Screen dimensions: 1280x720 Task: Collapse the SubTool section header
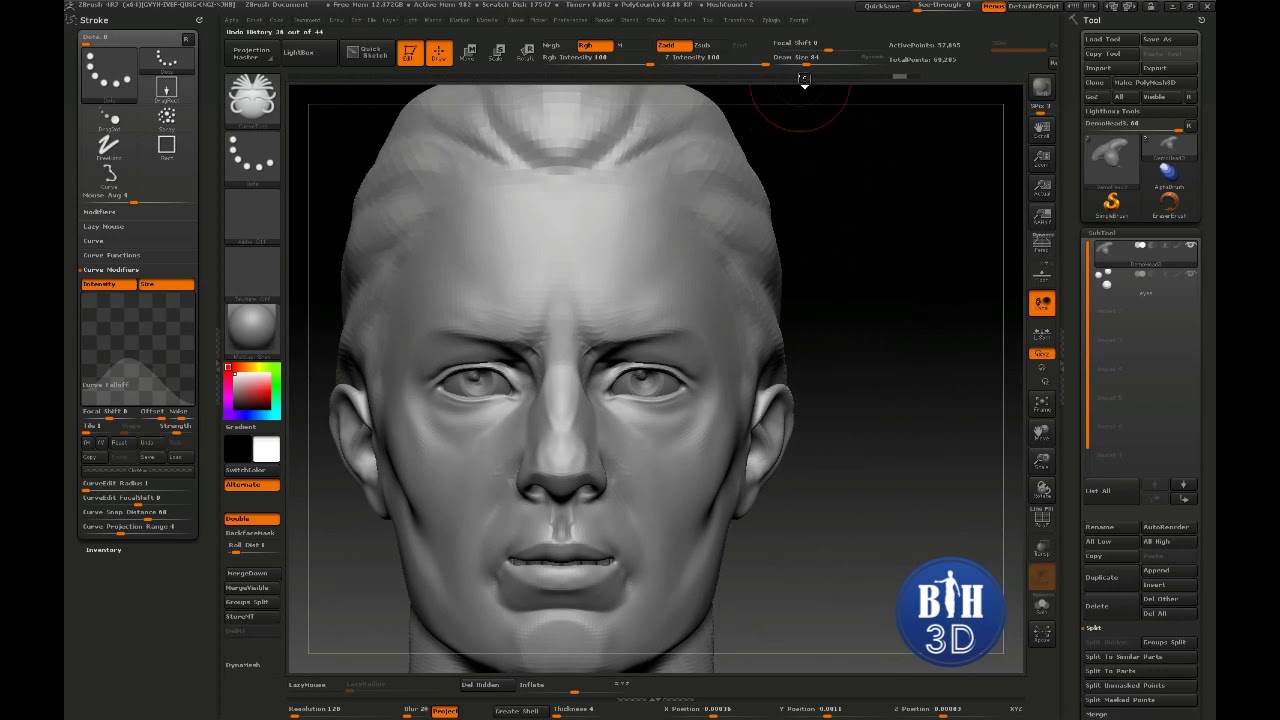(x=1102, y=233)
